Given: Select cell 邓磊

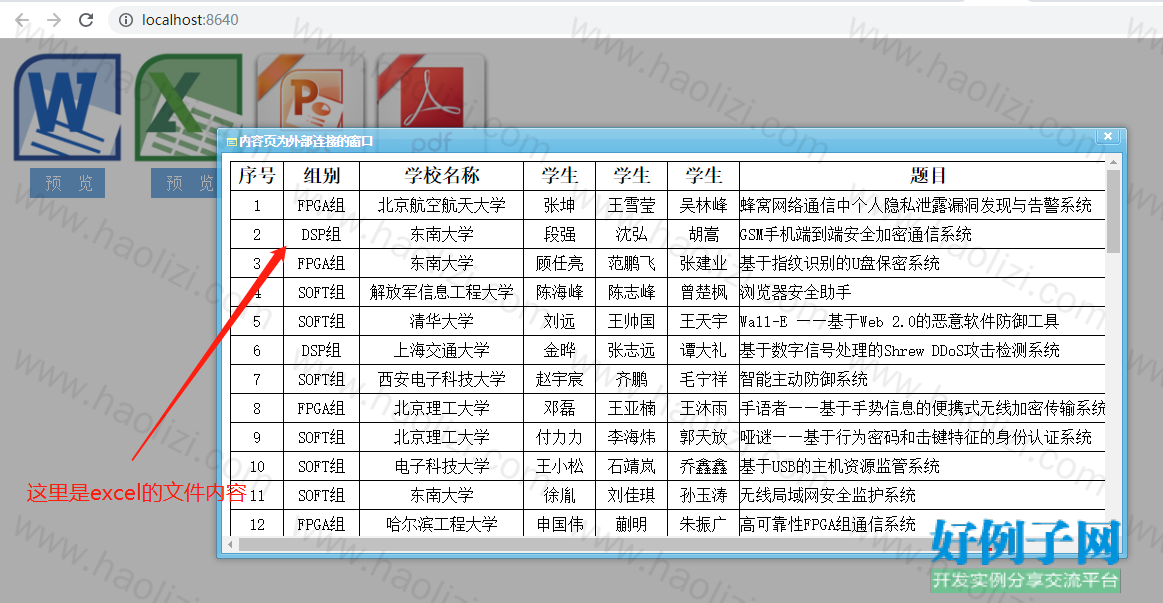Looking at the screenshot, I should point(559,408).
